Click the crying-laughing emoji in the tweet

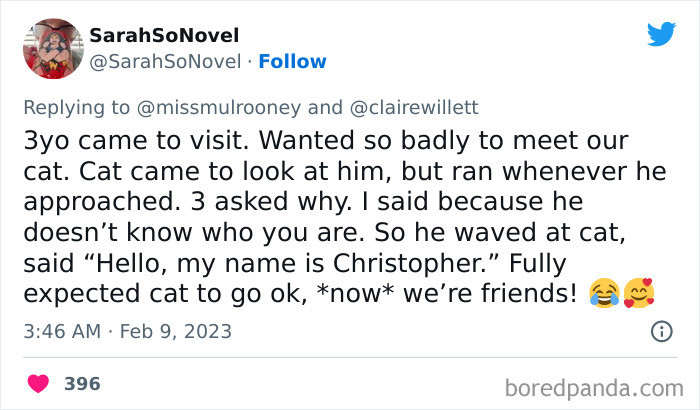(604, 292)
